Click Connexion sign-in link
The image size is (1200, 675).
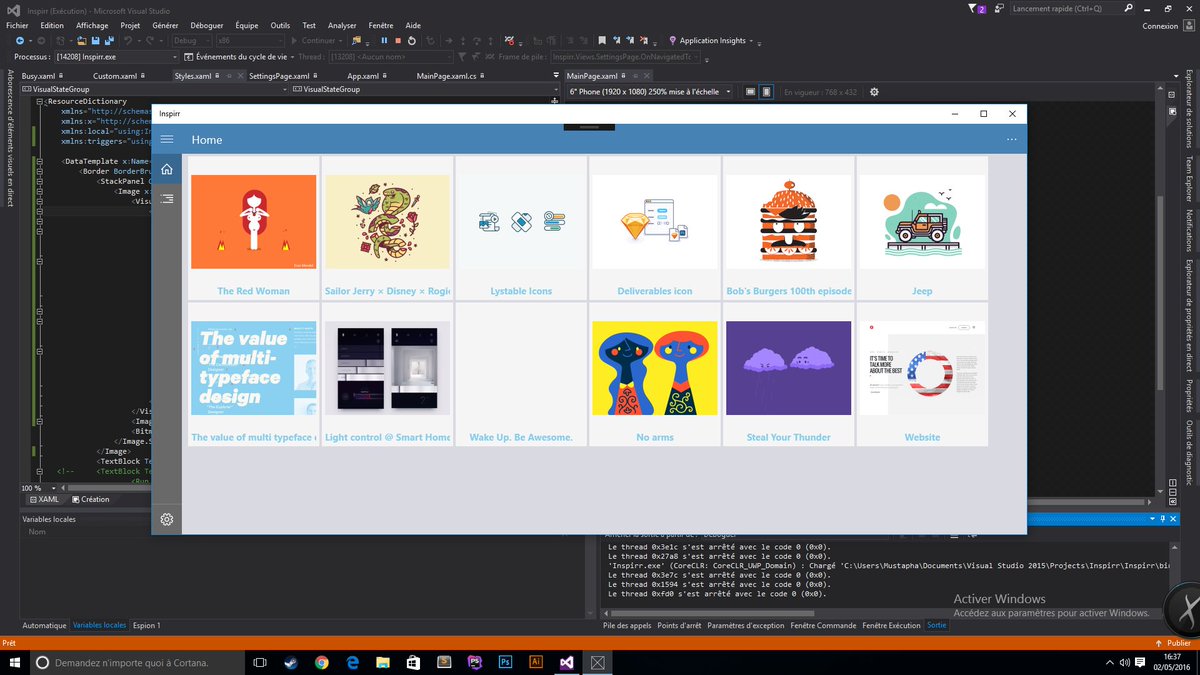(x=1160, y=26)
